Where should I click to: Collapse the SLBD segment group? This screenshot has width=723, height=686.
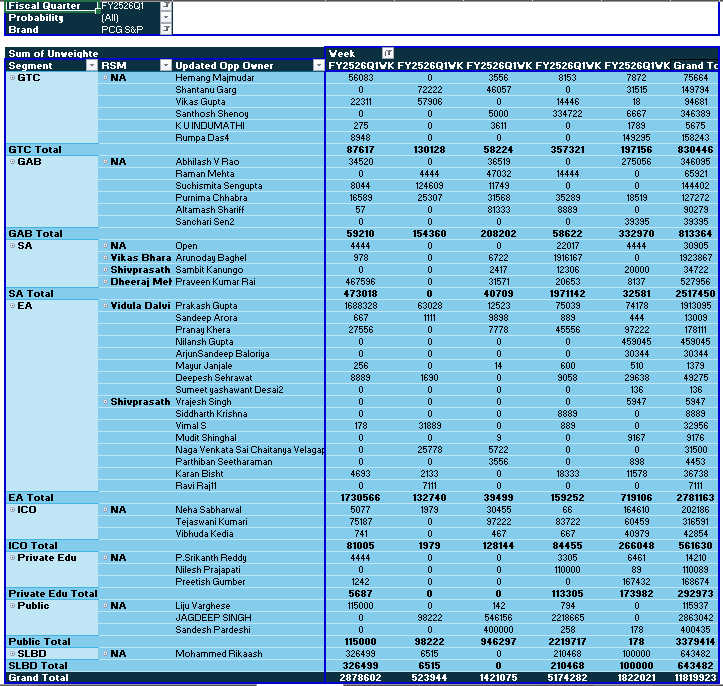point(12,653)
